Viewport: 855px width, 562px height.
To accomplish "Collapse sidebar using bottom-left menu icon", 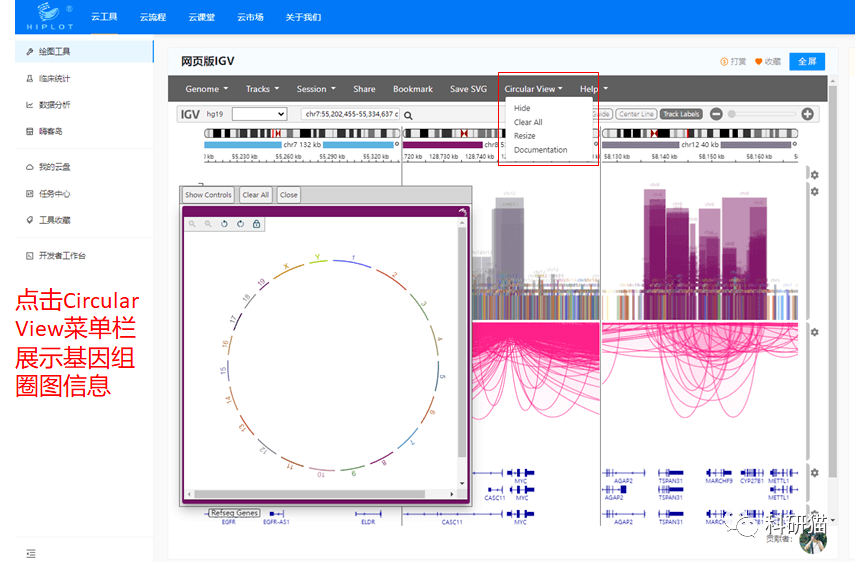I will (30, 553).
